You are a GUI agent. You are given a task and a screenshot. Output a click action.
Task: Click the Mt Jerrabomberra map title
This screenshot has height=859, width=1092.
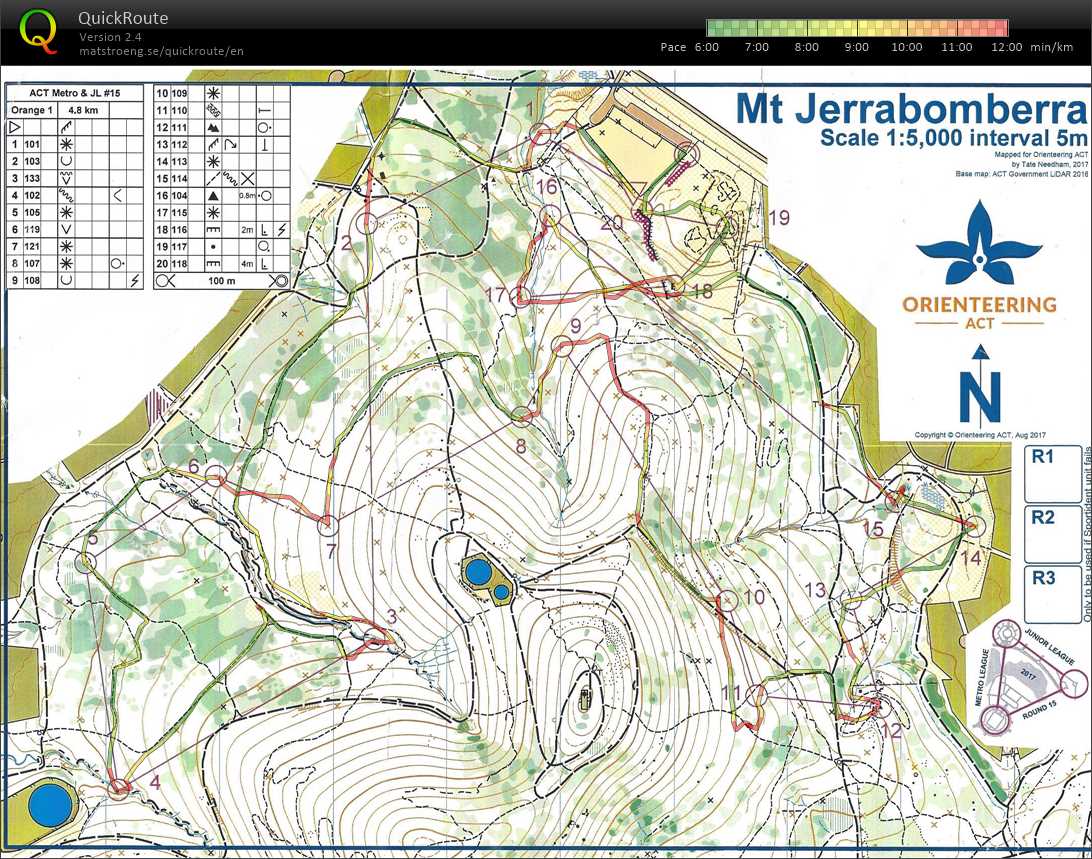click(x=910, y=108)
